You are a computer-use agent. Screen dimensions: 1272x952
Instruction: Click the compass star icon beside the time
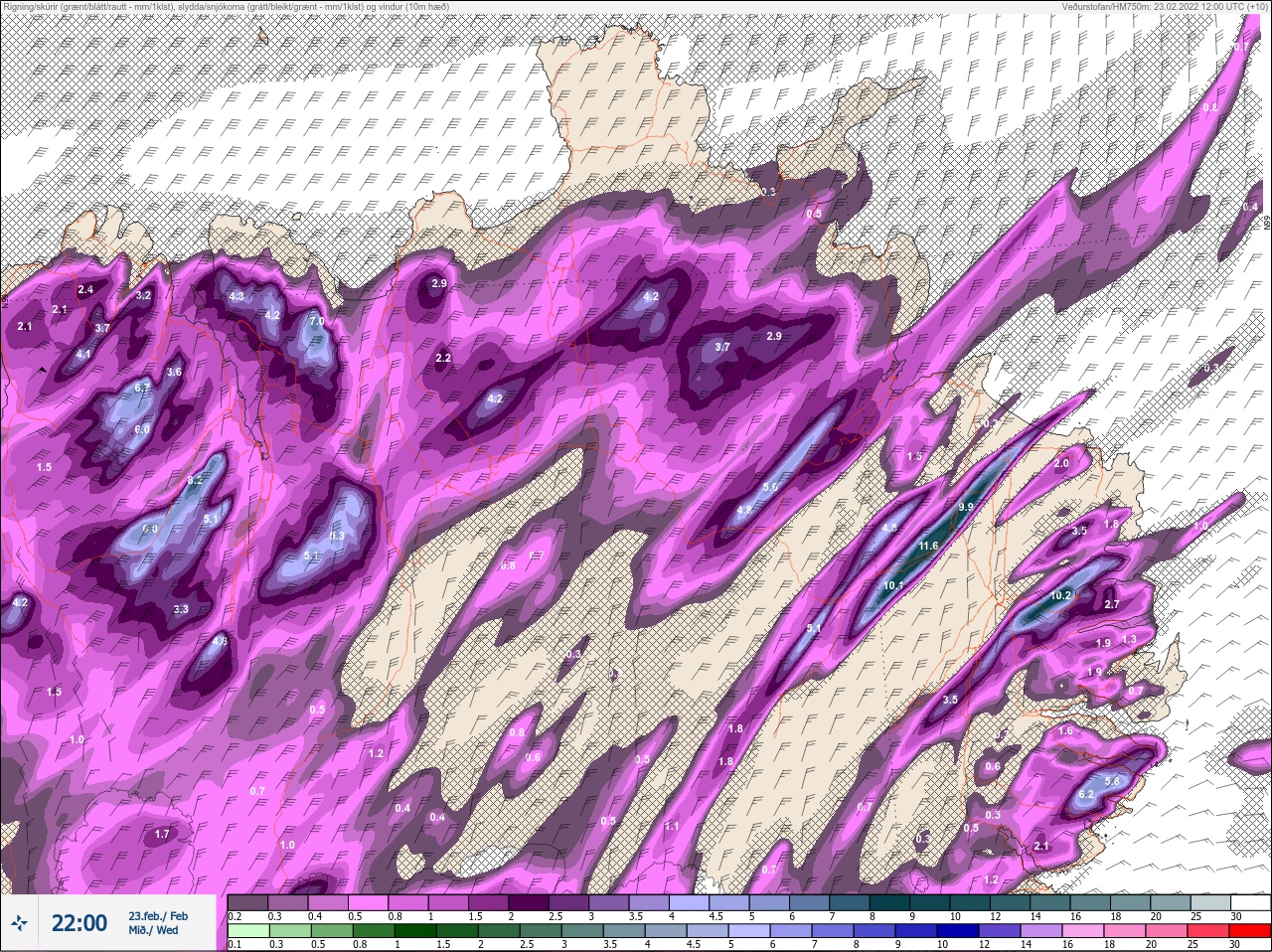[x=19, y=923]
